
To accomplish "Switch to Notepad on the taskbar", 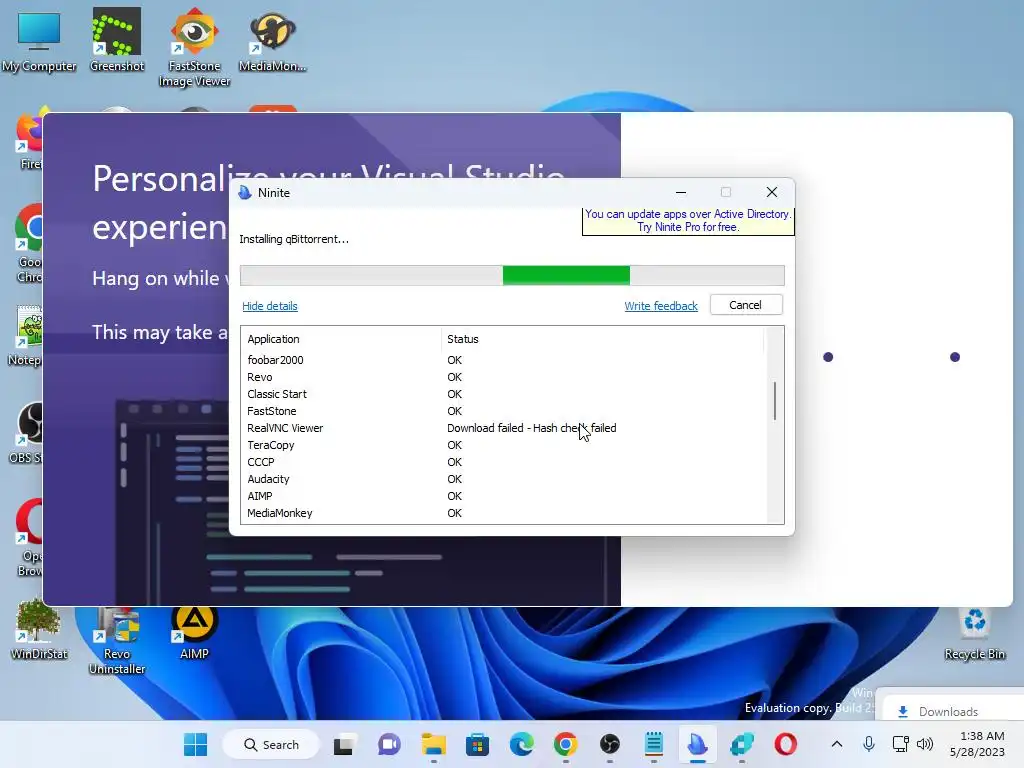I will (x=654, y=744).
